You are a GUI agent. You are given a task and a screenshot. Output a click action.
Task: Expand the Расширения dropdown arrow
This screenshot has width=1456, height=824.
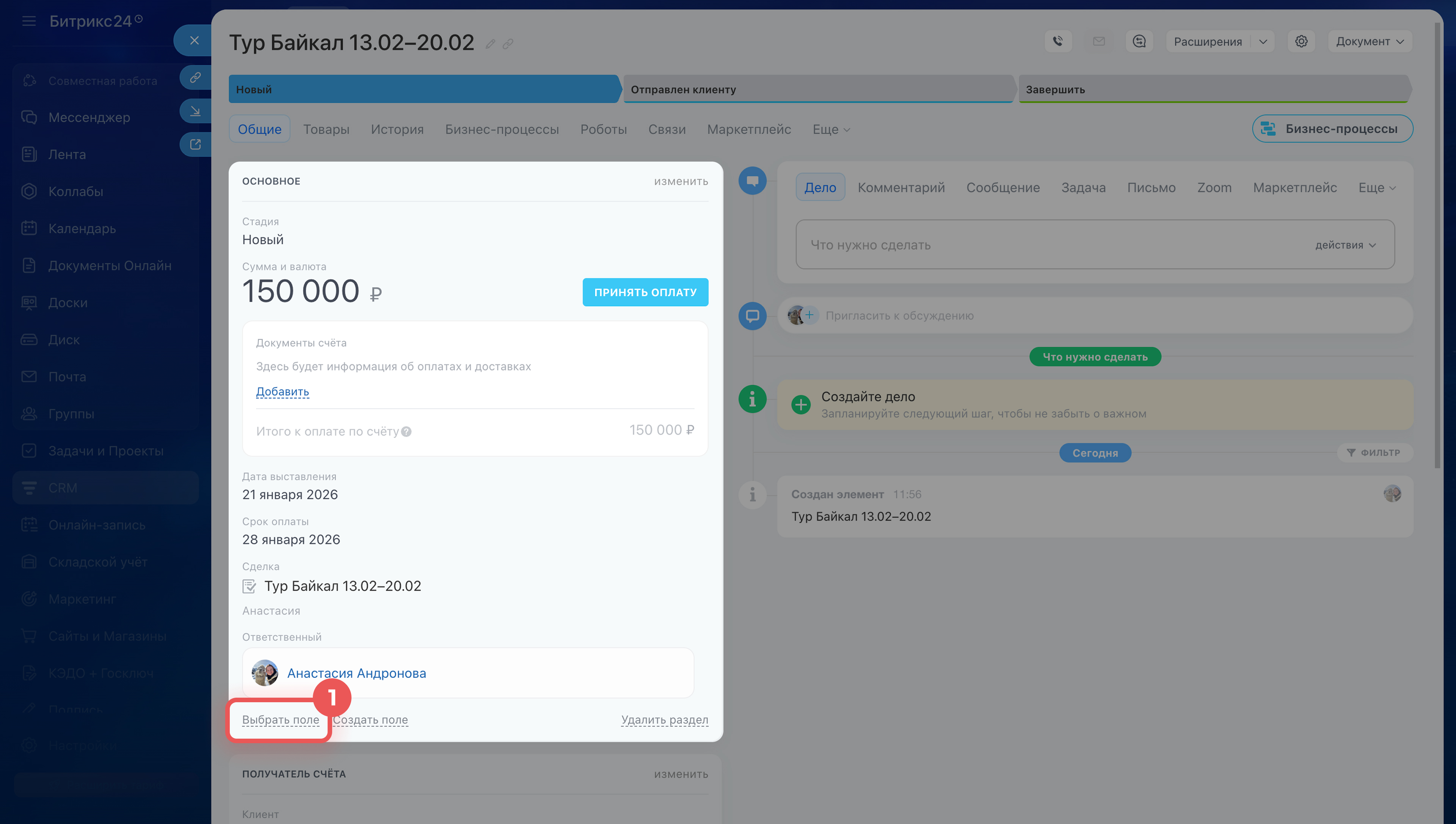pos(1263,41)
